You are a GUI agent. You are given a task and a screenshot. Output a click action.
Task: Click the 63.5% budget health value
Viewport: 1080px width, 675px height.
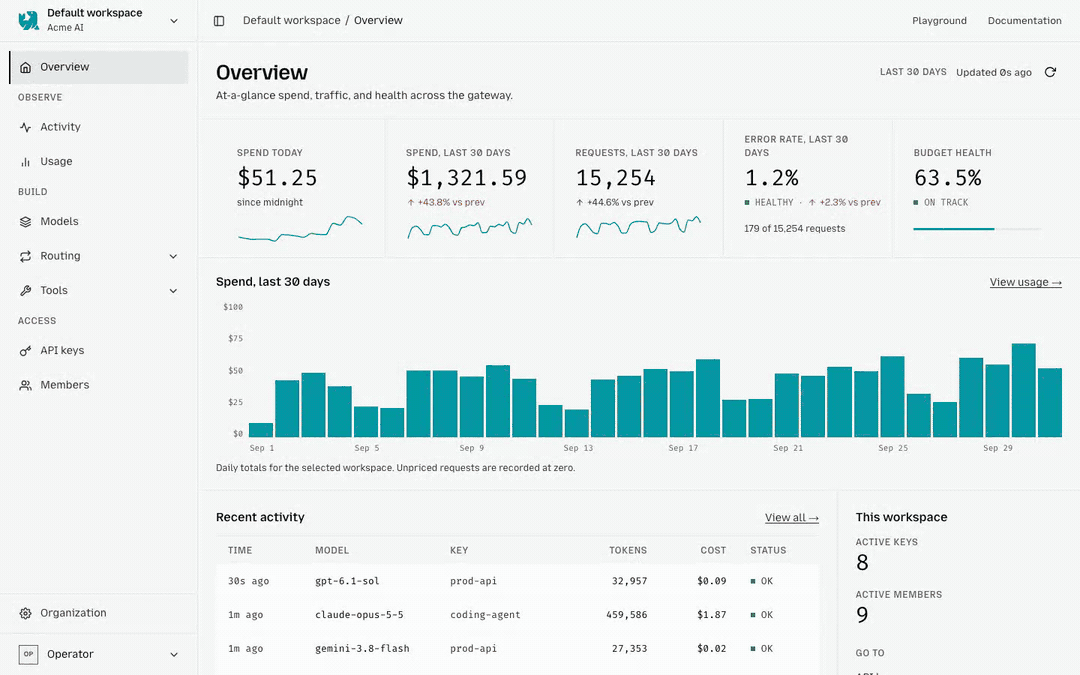948,178
